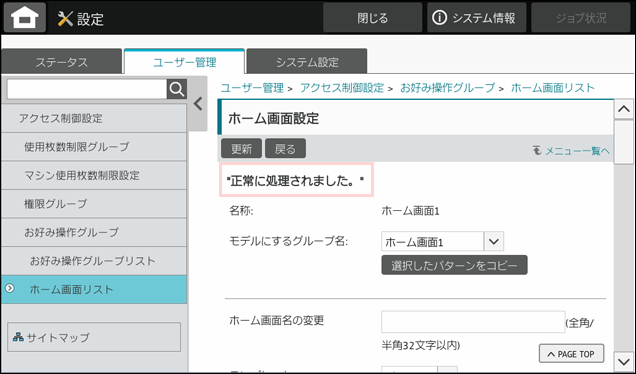The width and height of the screenshot is (636, 374).
Task: Click the scrollbar up arrow
Action: coord(623,109)
